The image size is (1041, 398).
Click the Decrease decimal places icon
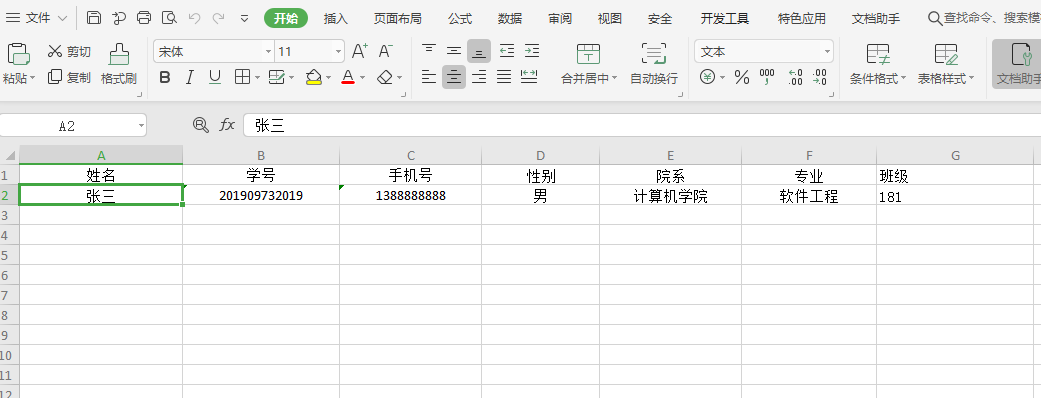pos(820,78)
